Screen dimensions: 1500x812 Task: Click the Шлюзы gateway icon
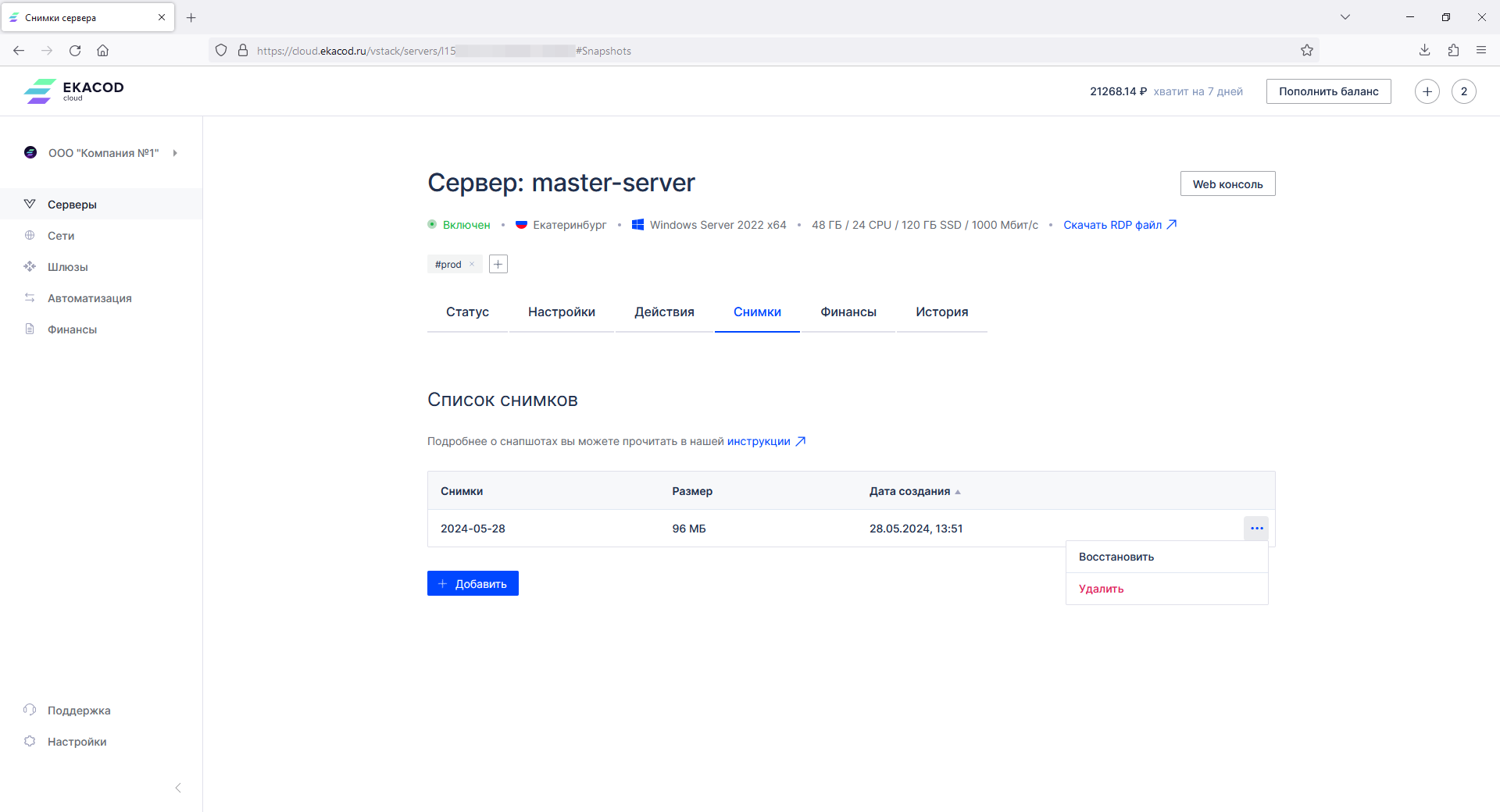coord(30,266)
